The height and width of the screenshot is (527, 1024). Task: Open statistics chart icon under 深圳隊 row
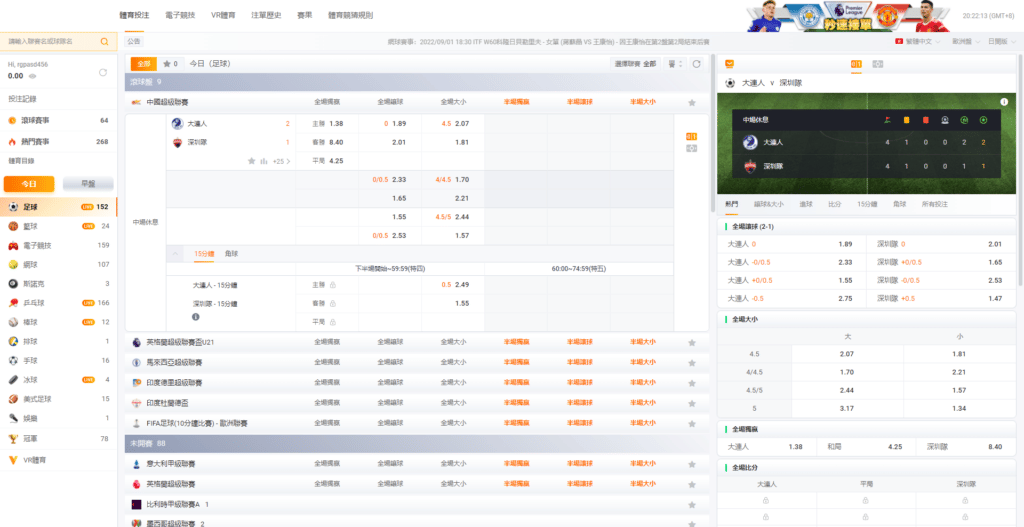click(x=264, y=160)
